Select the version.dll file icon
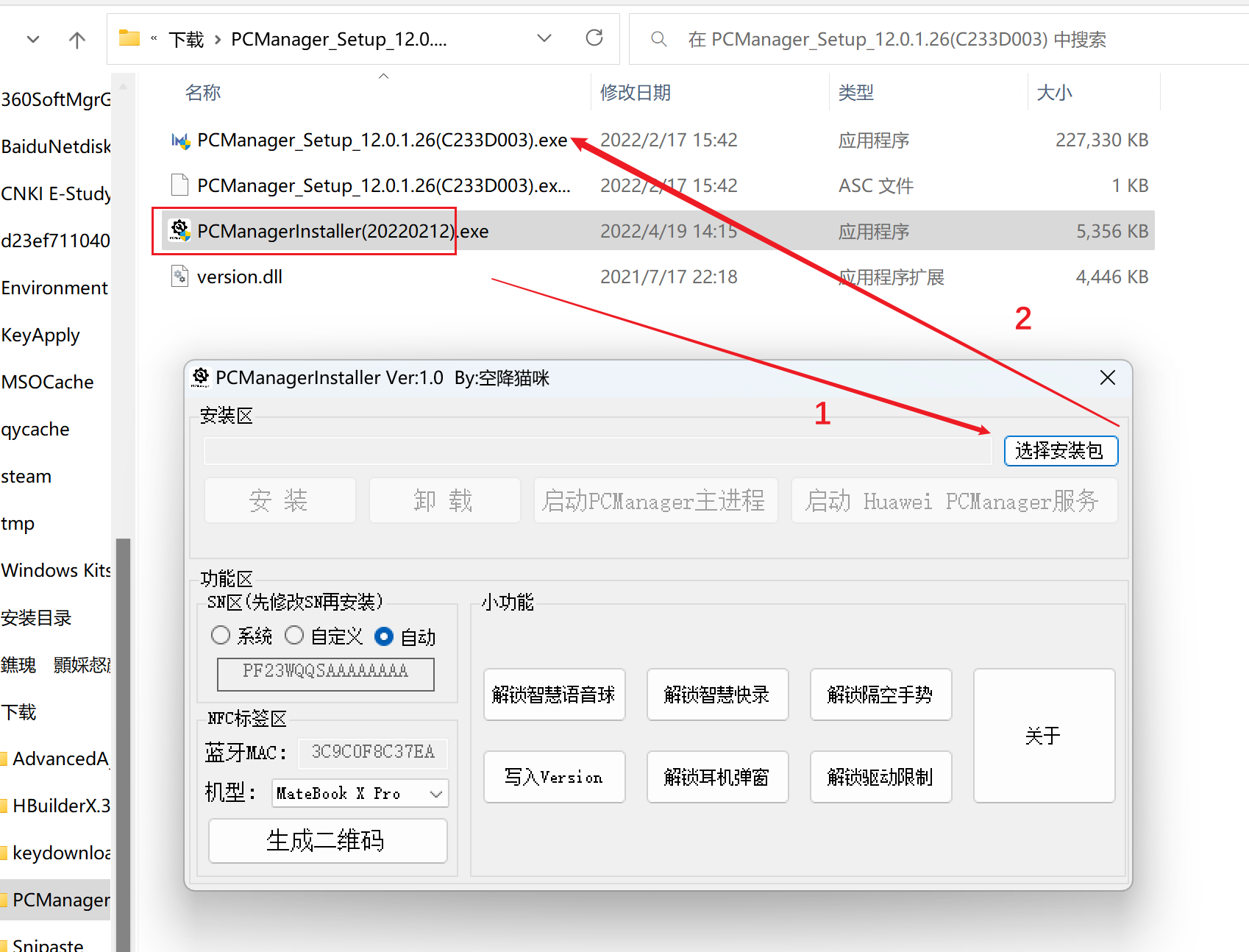Image resolution: width=1249 pixels, height=952 pixels. tap(180, 277)
